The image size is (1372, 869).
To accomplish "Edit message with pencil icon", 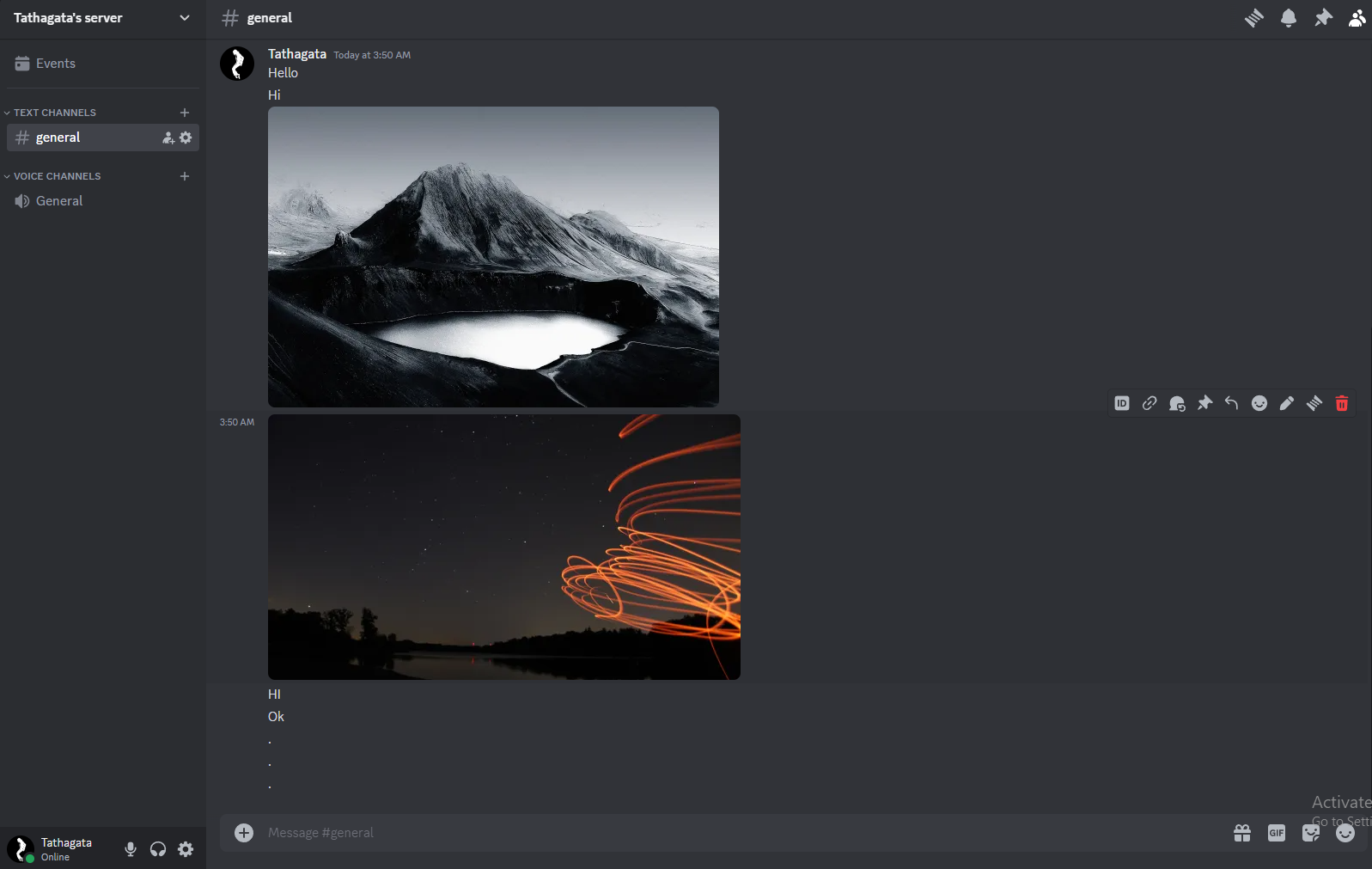I will [1287, 403].
